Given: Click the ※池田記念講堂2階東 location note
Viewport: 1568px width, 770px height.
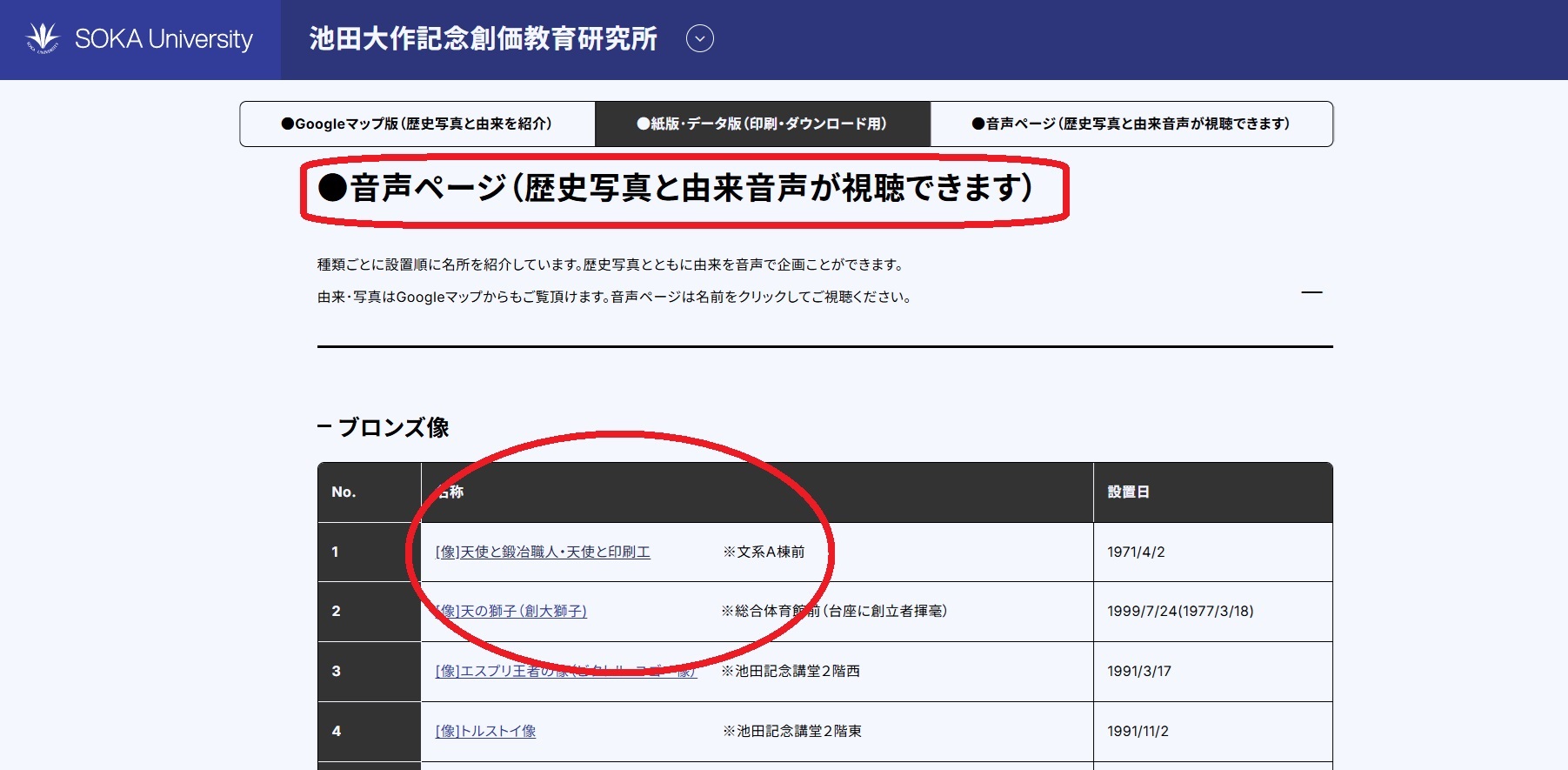Looking at the screenshot, I should click(x=792, y=731).
